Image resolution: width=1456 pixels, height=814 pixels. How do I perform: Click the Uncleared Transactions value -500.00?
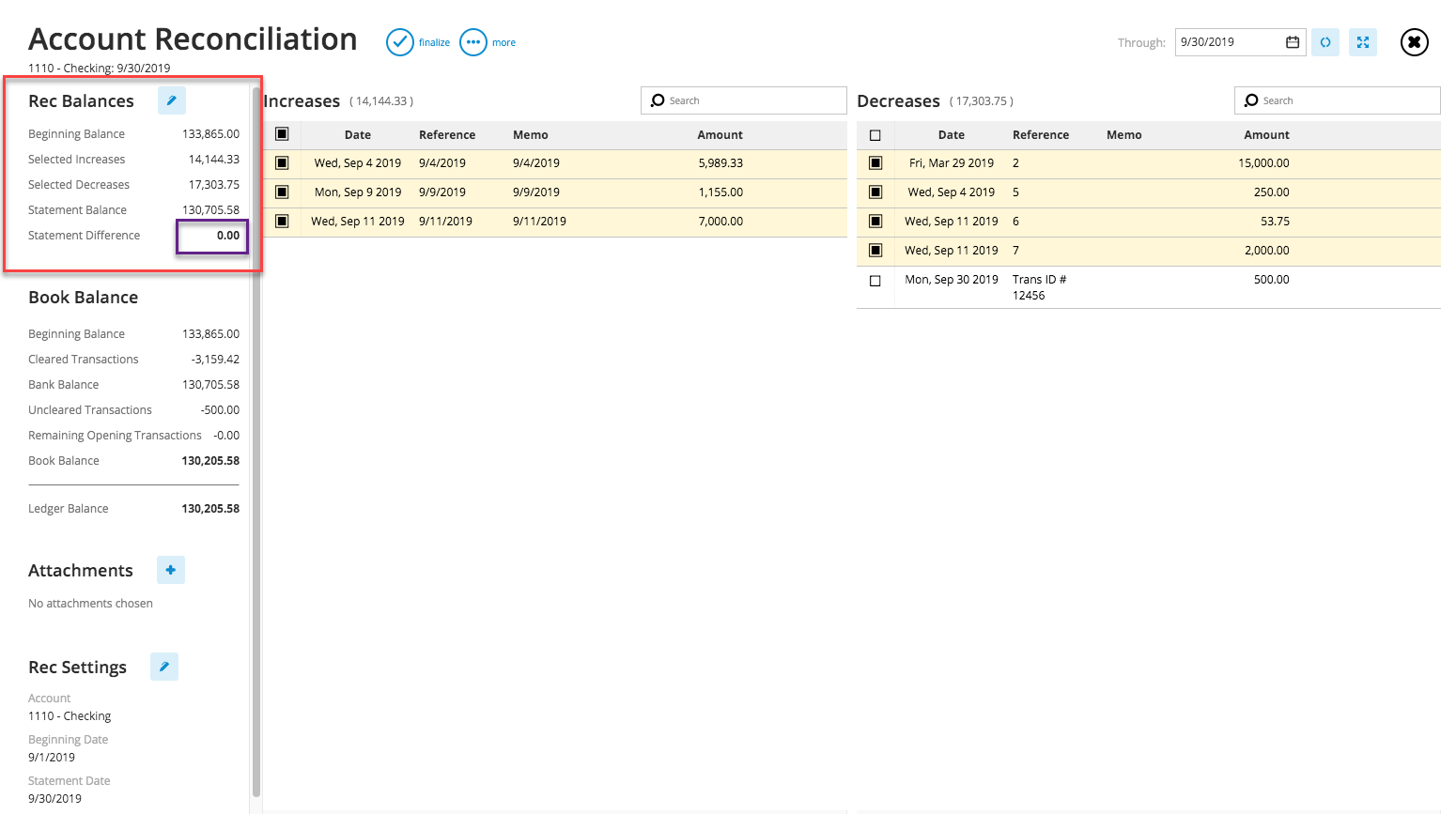pos(220,410)
